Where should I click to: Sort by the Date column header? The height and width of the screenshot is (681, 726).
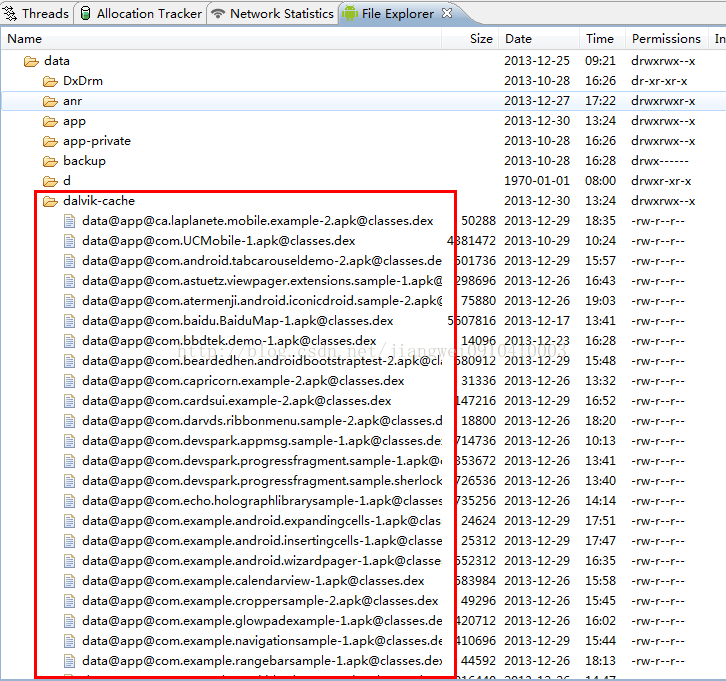539,39
